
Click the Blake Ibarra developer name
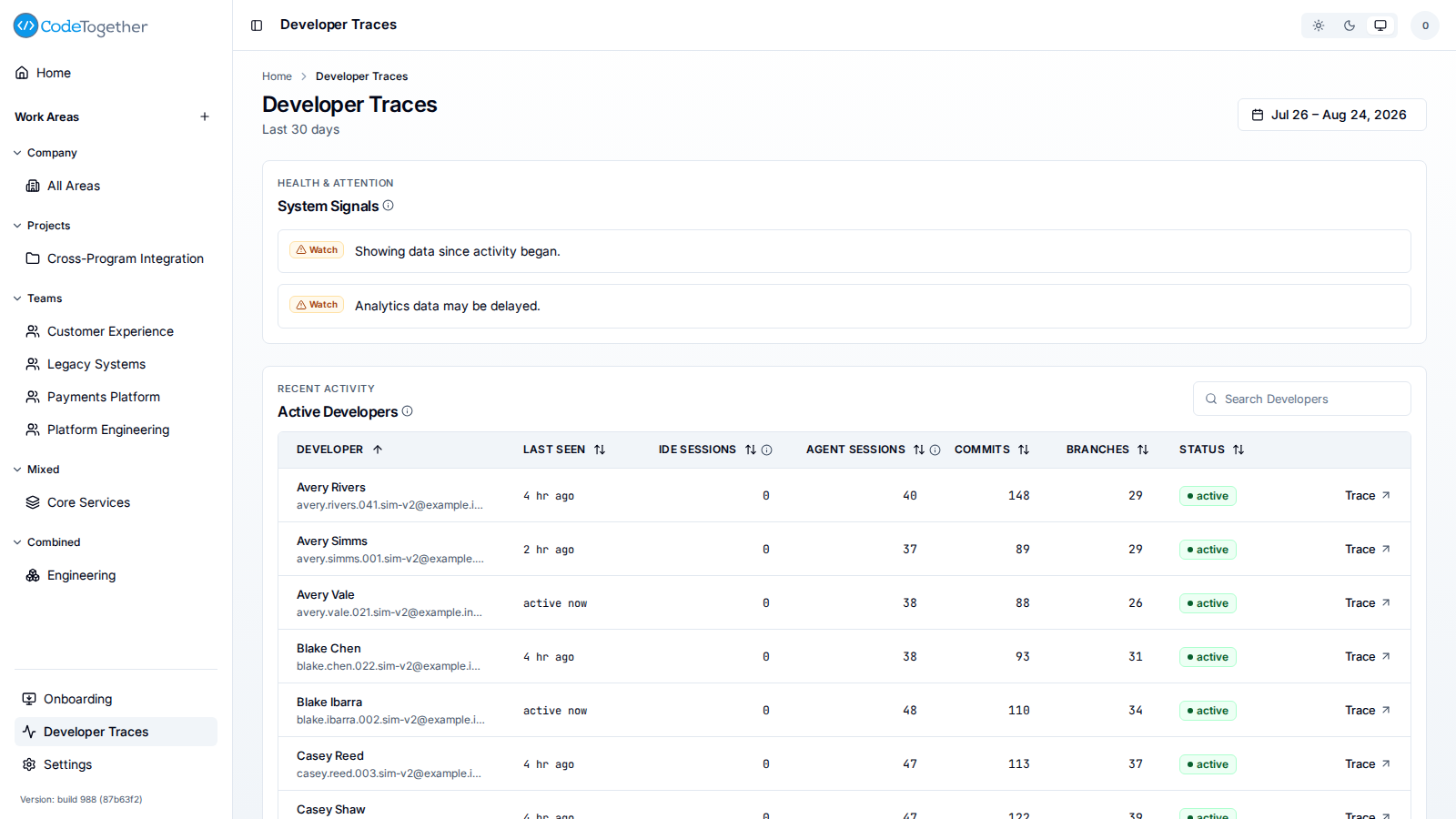pyautogui.click(x=329, y=703)
